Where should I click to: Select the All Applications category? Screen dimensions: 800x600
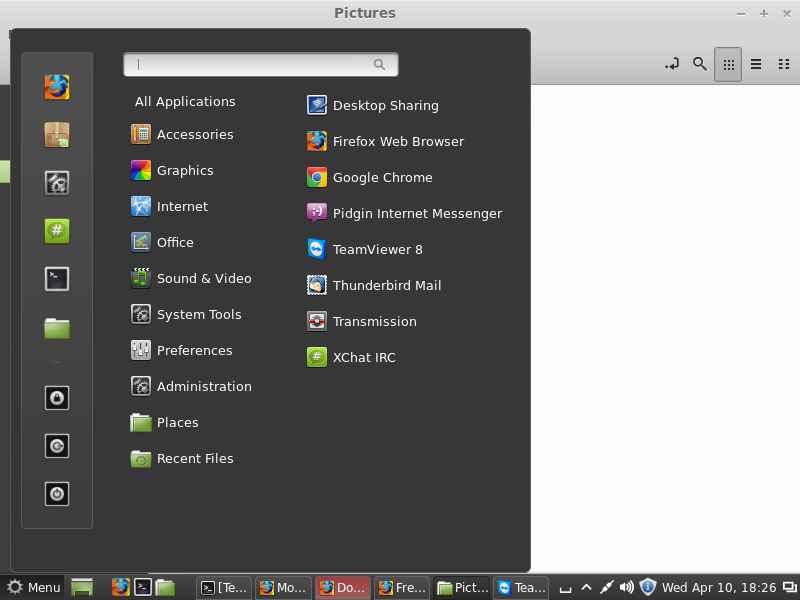pyautogui.click(x=185, y=102)
